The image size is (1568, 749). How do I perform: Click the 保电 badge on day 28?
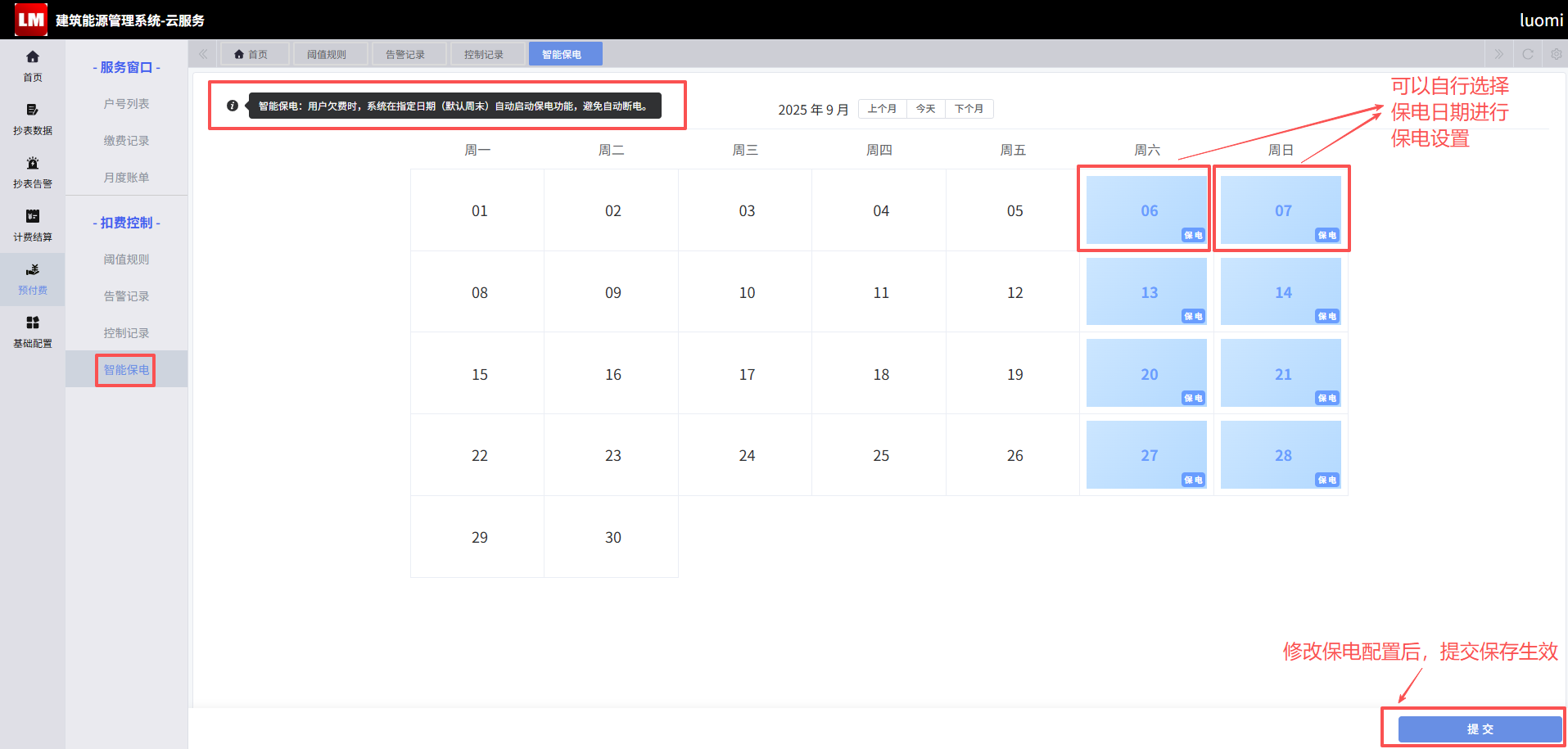(1327, 480)
